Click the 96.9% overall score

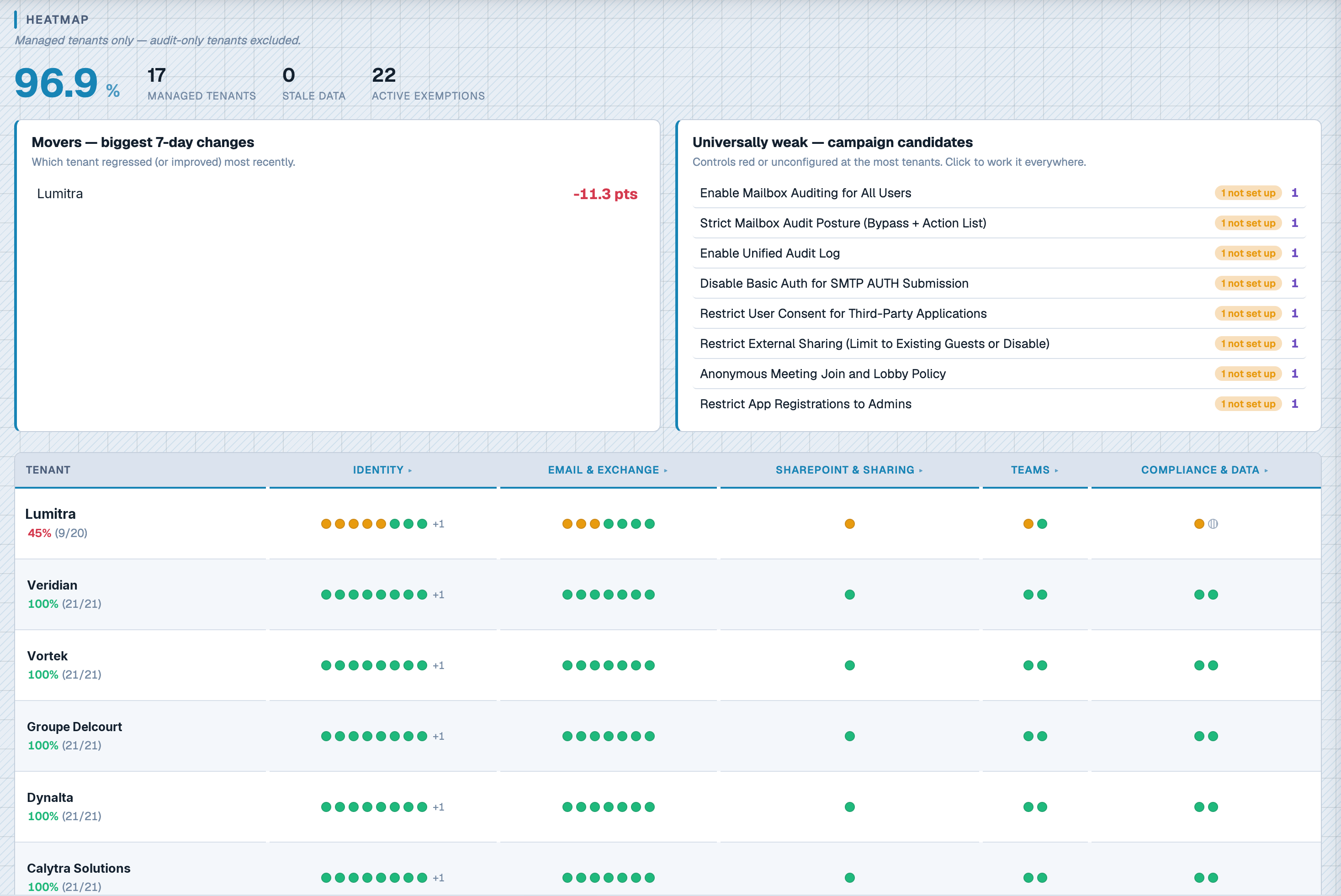click(x=67, y=84)
